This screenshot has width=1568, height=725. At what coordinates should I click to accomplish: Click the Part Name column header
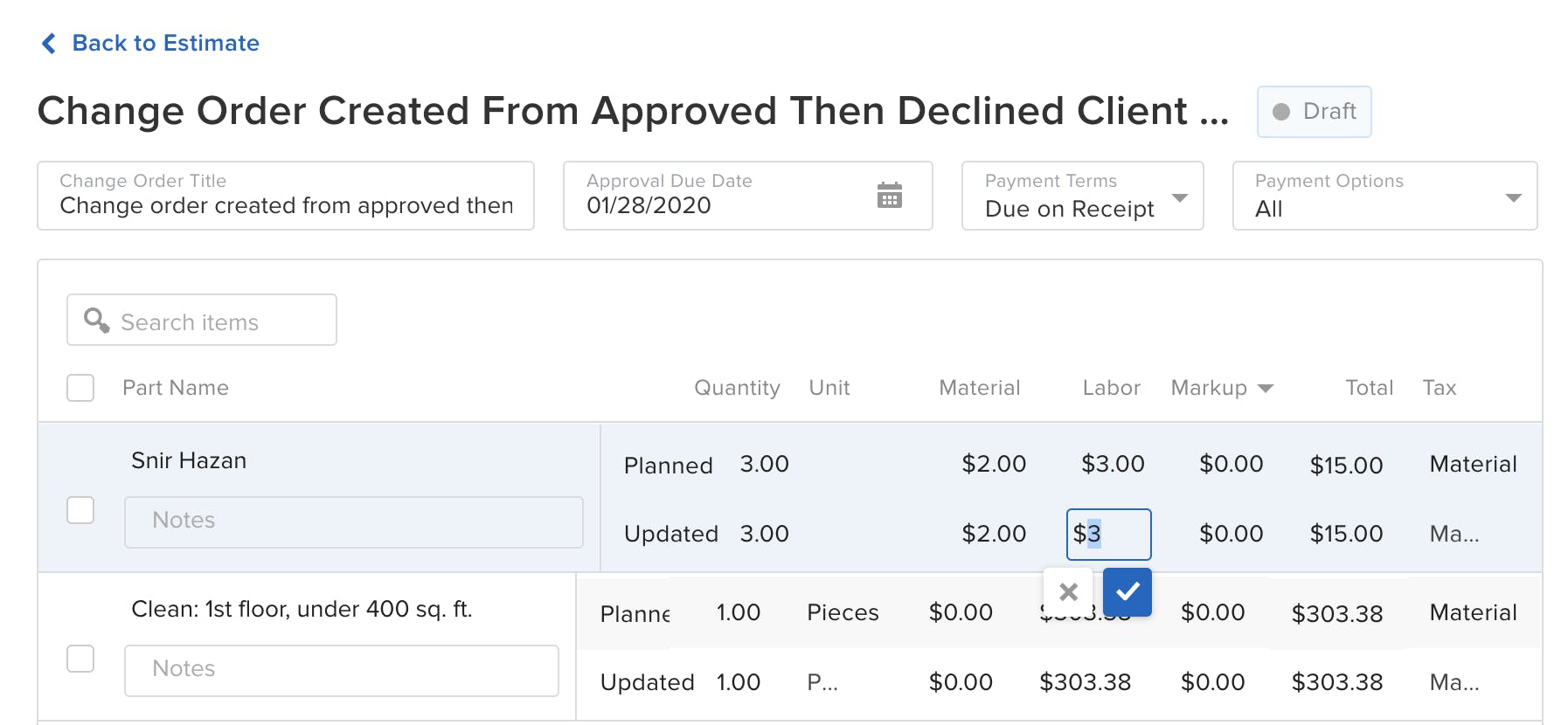click(176, 388)
